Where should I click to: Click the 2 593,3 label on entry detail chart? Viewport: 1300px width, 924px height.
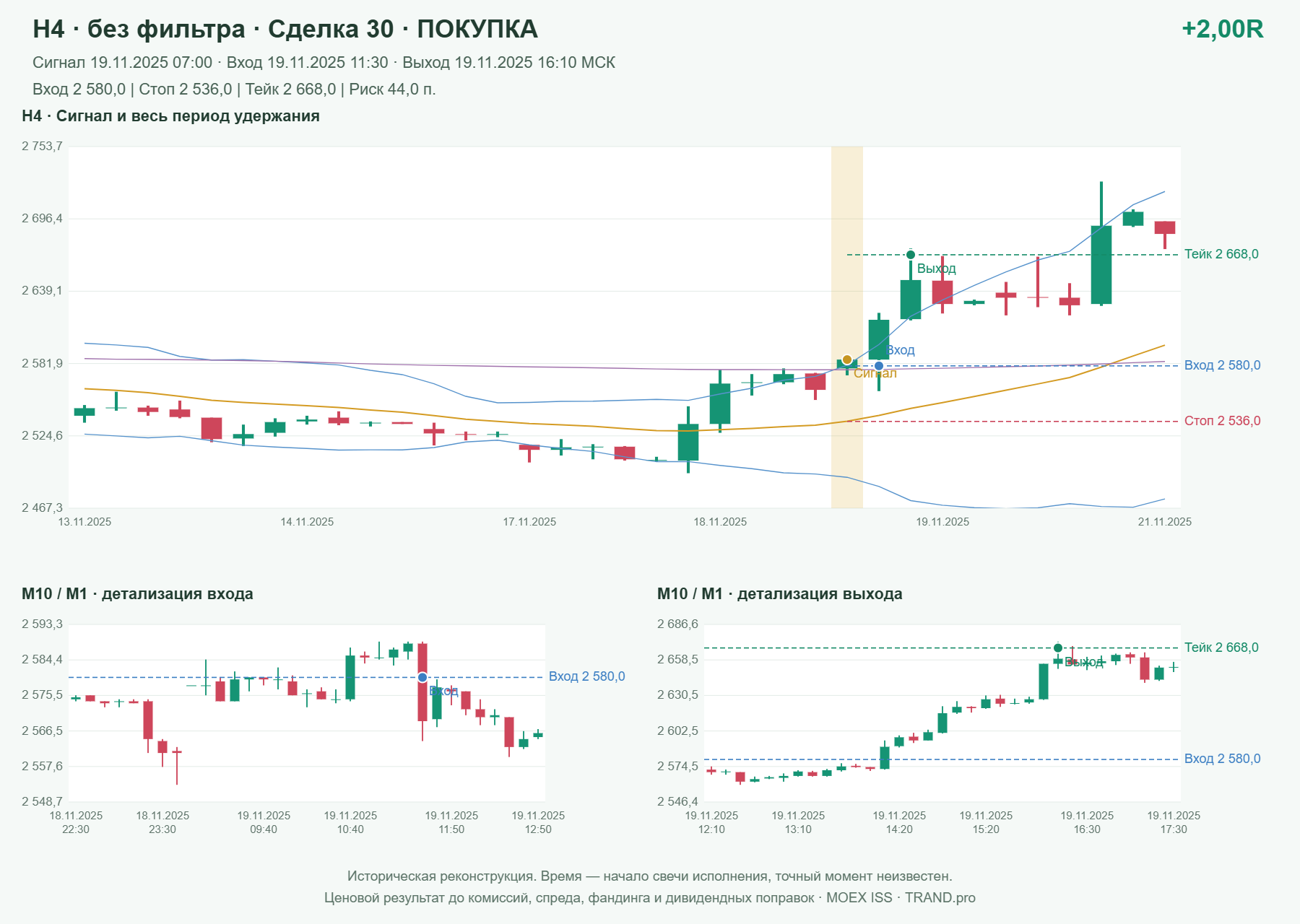tap(42, 624)
